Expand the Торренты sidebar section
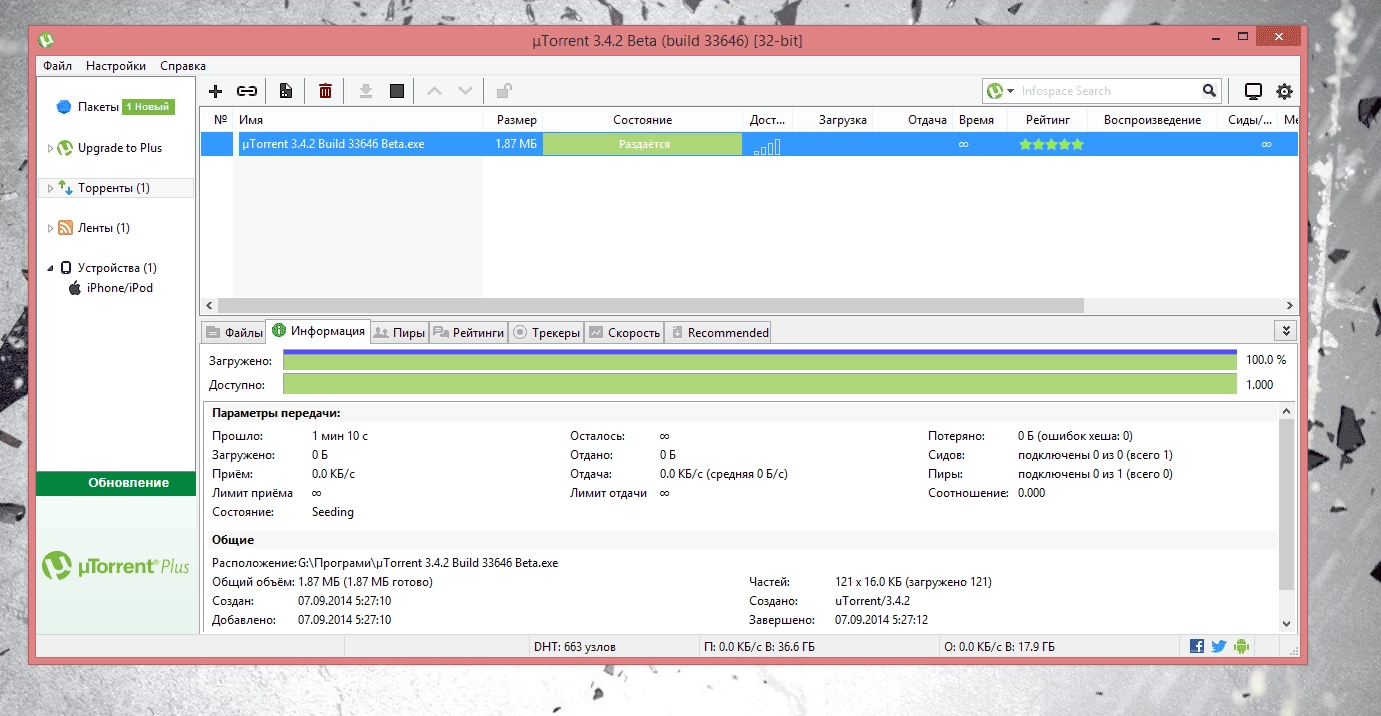Screen dimensions: 1381x716 [x=50, y=187]
